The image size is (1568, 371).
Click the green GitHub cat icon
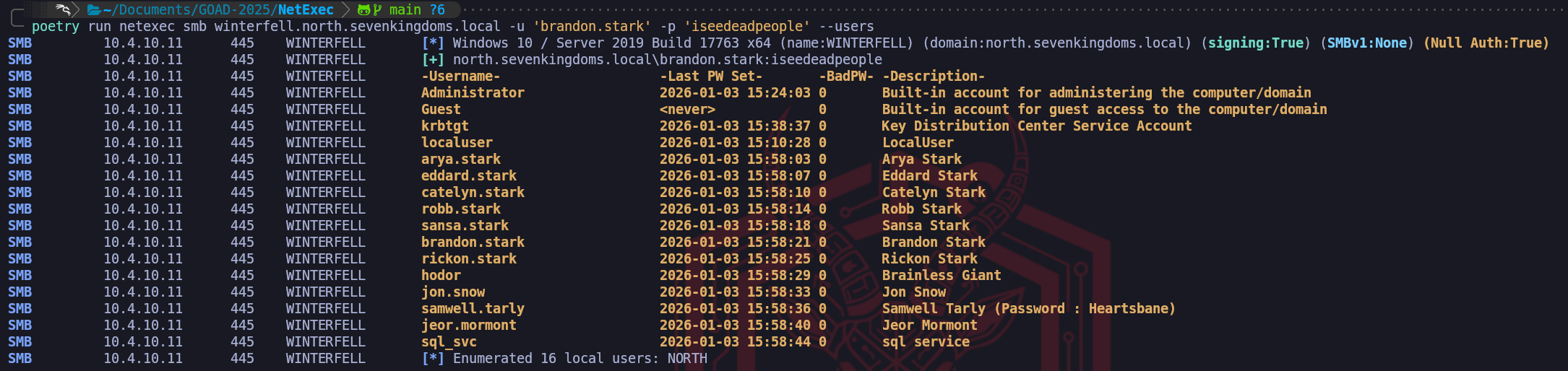click(x=363, y=10)
